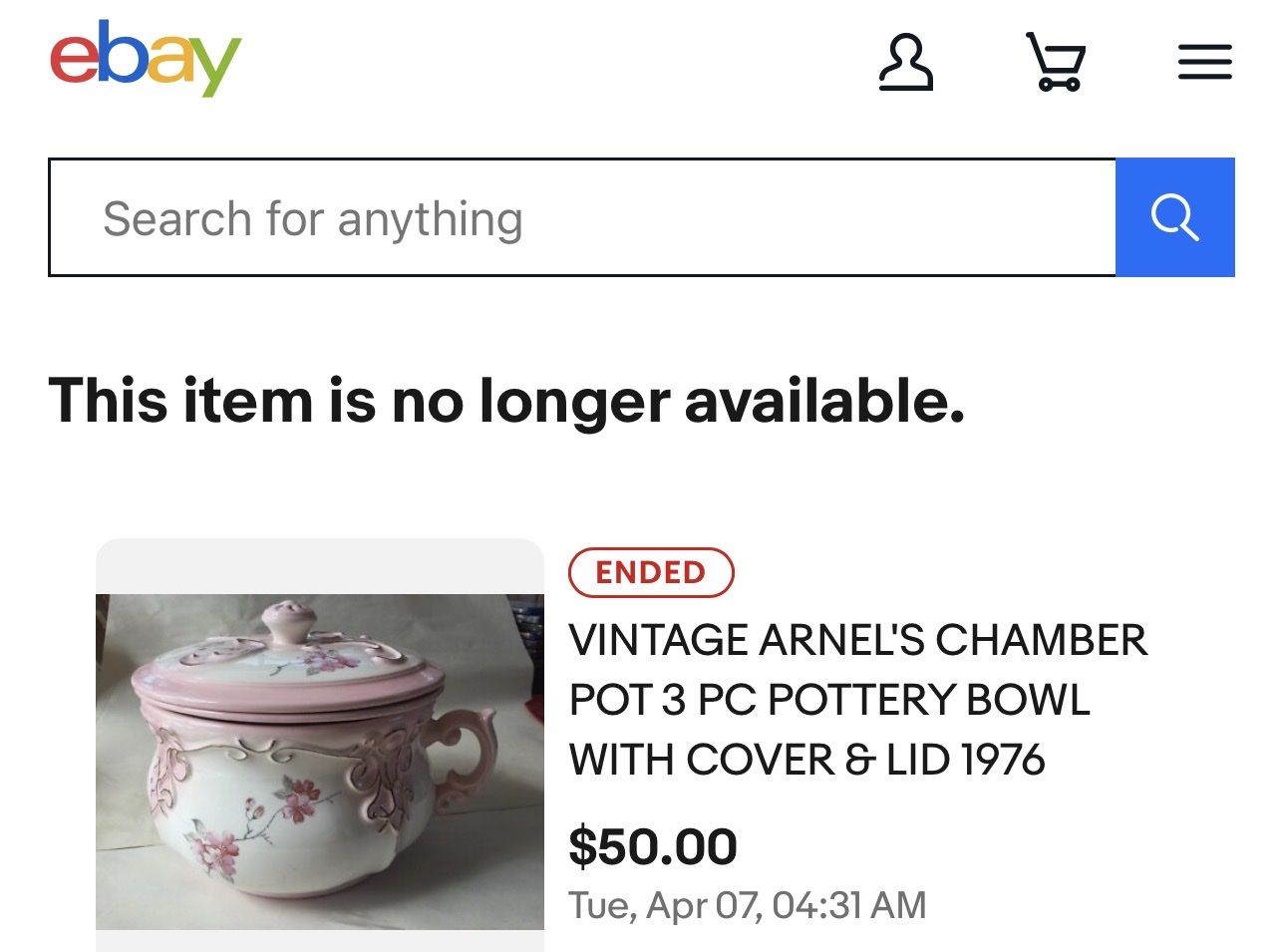View the shopping cart

pyautogui.click(x=1056, y=62)
